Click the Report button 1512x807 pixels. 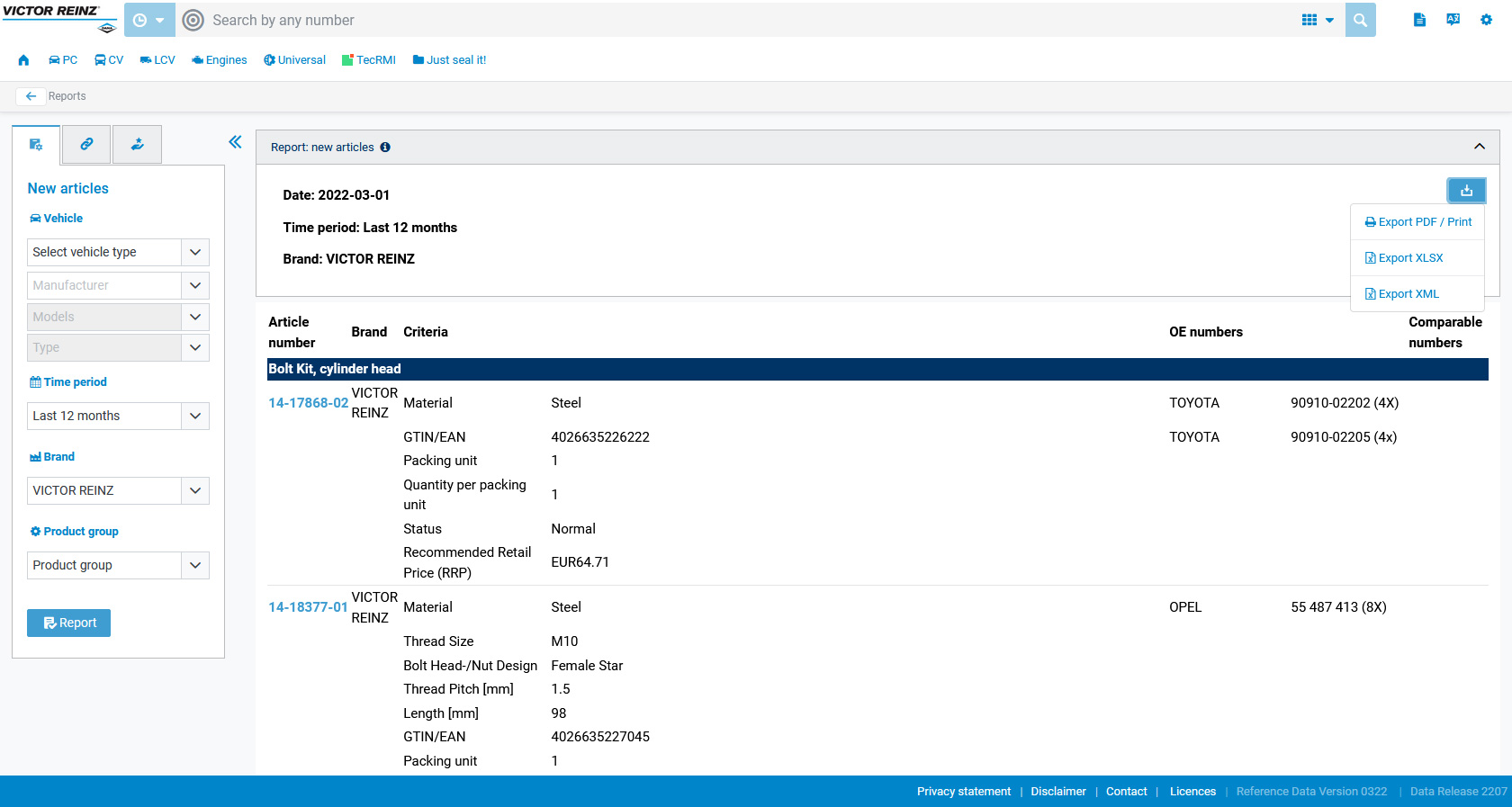(68, 623)
